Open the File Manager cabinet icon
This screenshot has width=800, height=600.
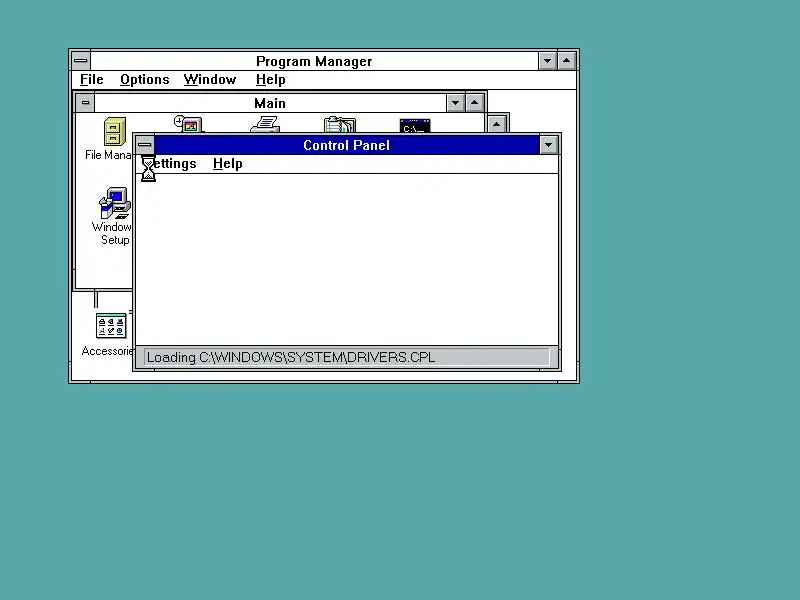pos(115,132)
